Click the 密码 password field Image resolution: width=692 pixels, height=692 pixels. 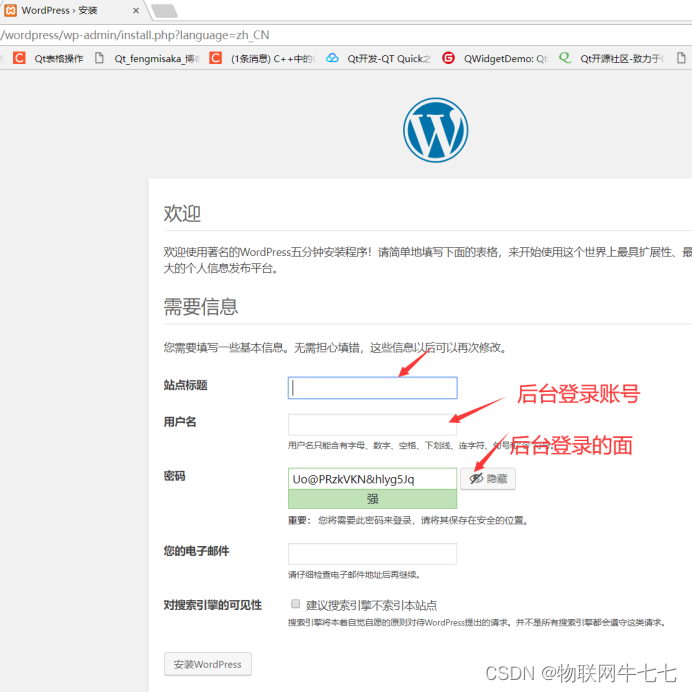[372, 479]
